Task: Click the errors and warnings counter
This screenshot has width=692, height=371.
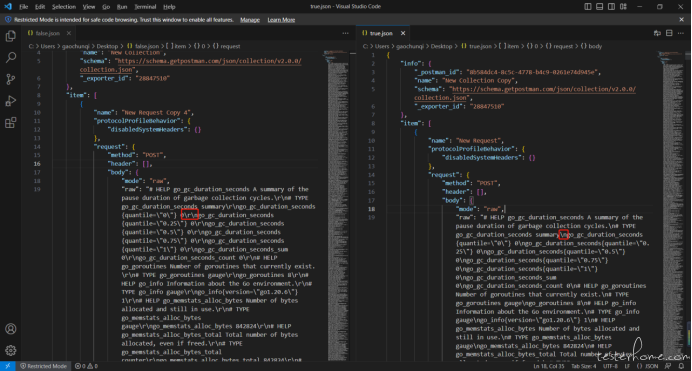Action: (86, 366)
